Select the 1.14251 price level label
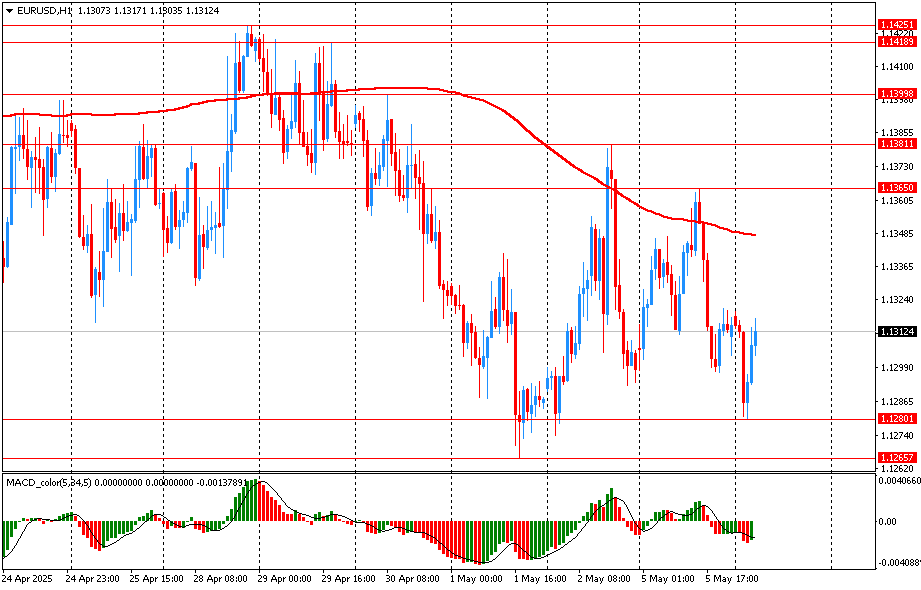This screenshot has height=590, width=921. (x=895, y=24)
